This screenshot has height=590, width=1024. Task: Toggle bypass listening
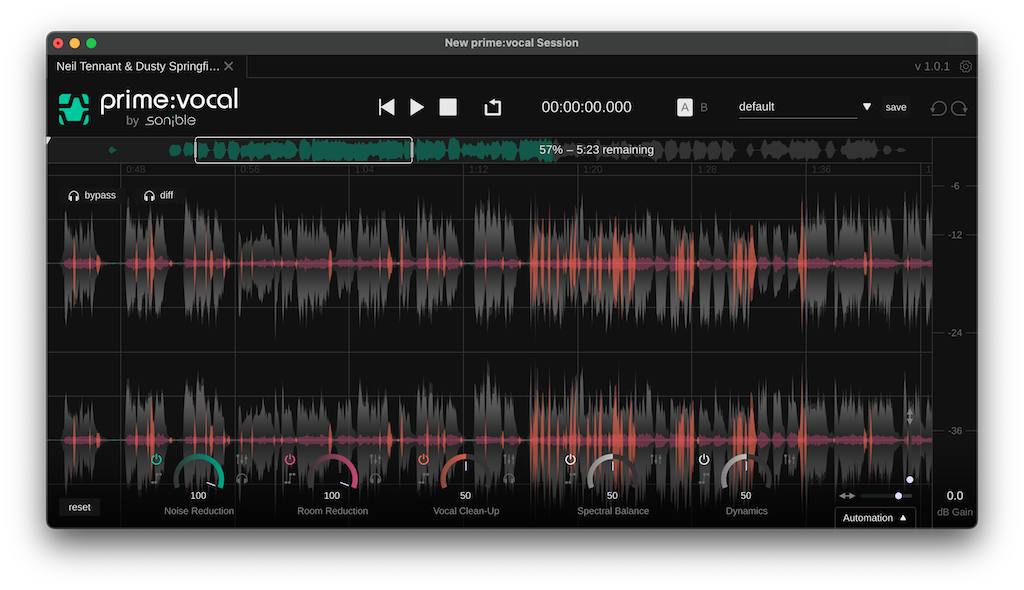click(x=92, y=195)
